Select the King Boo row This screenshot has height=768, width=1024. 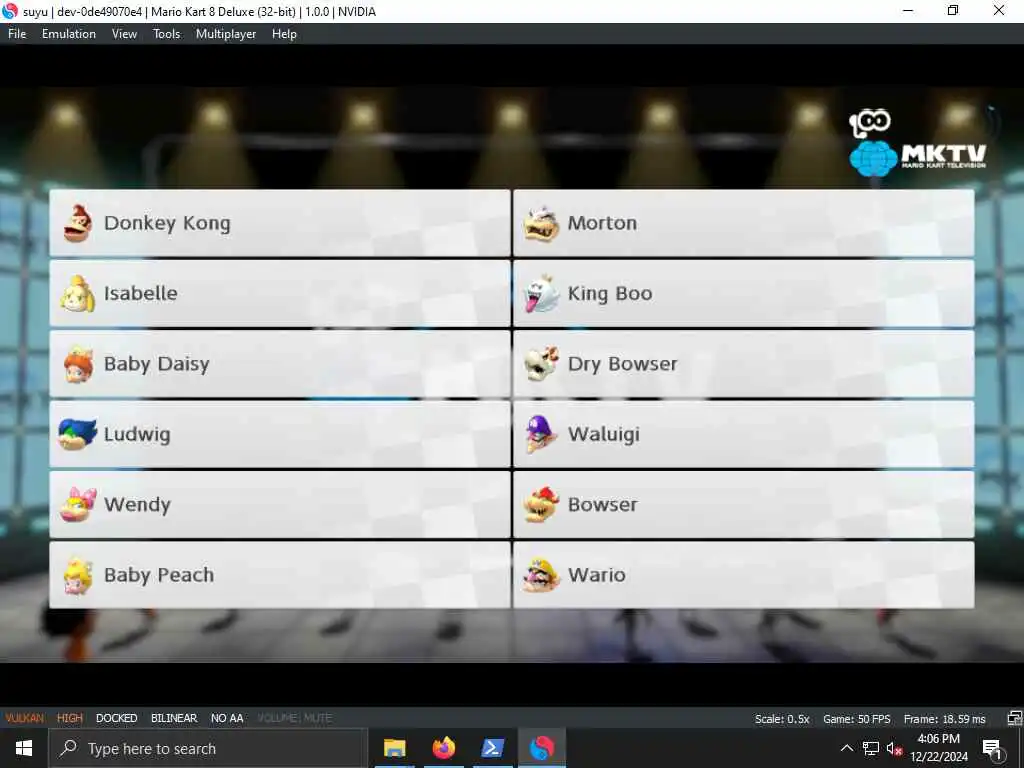point(744,294)
